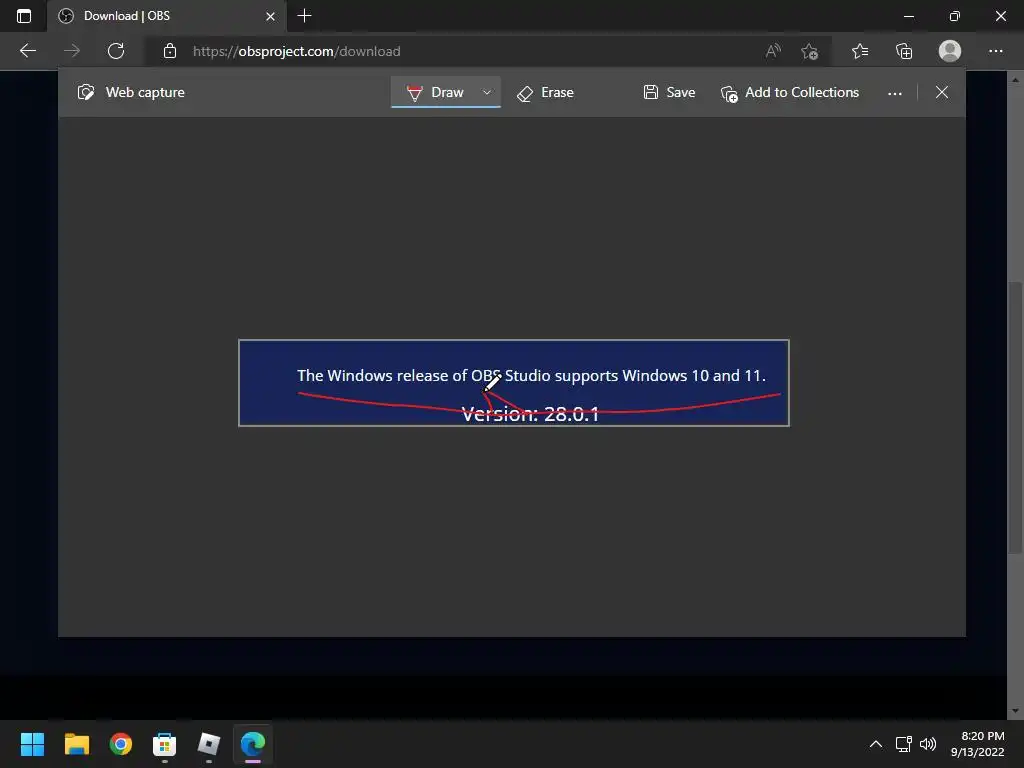The width and height of the screenshot is (1024, 768).
Task: Close the web capture panel
Action: pyautogui.click(x=942, y=93)
